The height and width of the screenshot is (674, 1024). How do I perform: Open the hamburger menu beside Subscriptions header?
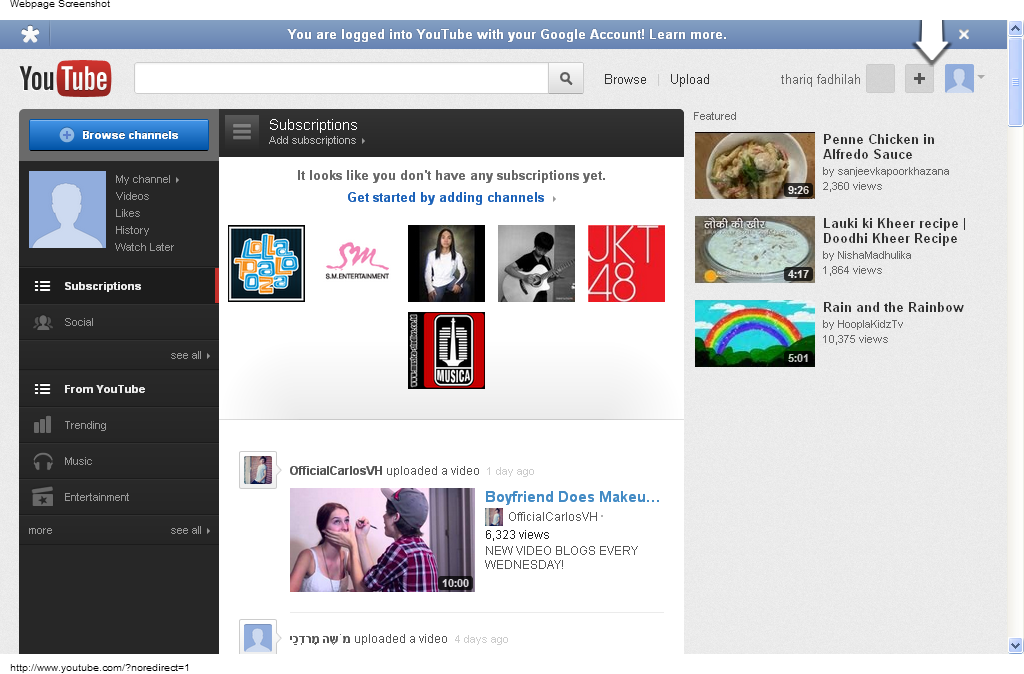[240, 130]
